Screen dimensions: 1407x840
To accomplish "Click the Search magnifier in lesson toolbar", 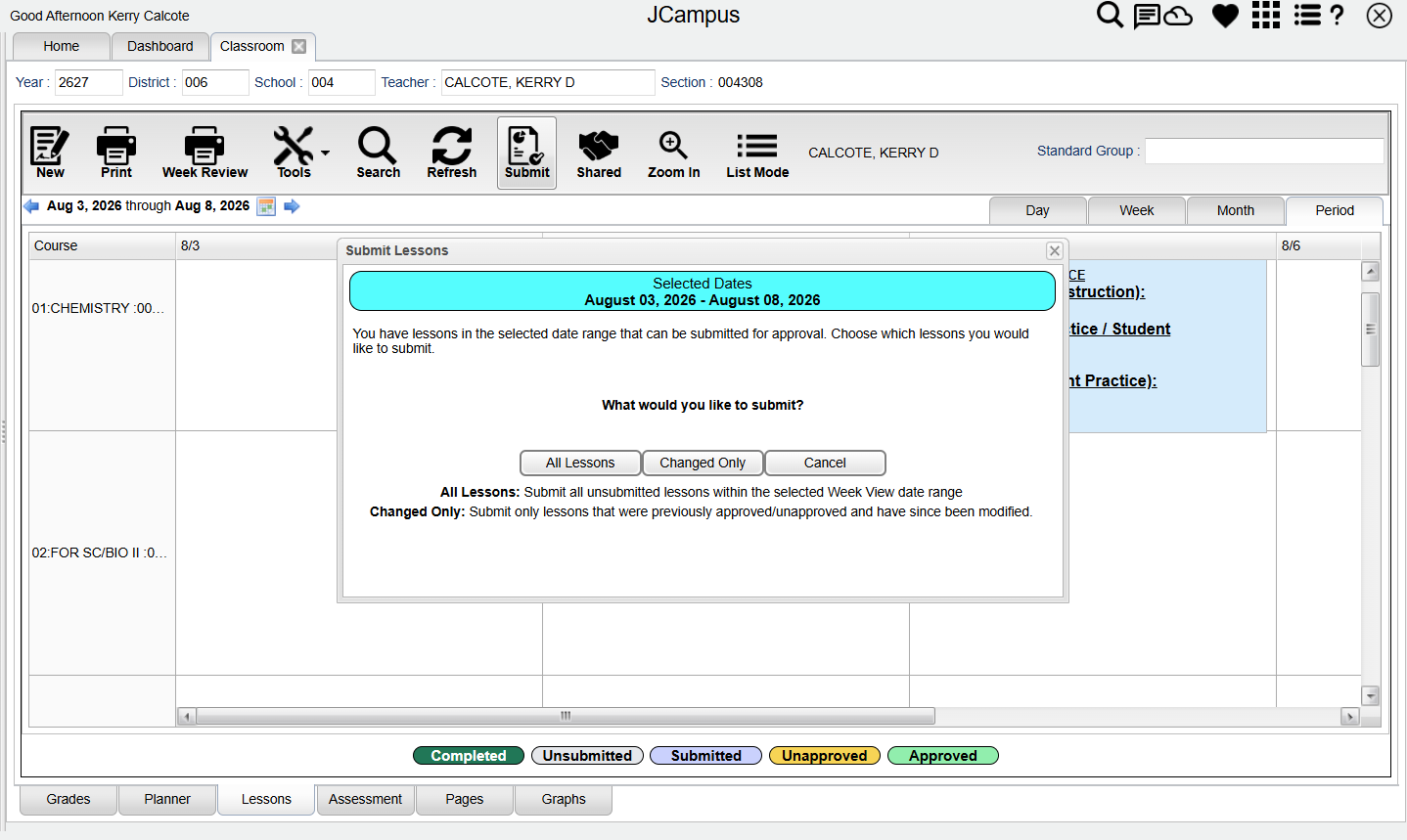I will click(378, 146).
